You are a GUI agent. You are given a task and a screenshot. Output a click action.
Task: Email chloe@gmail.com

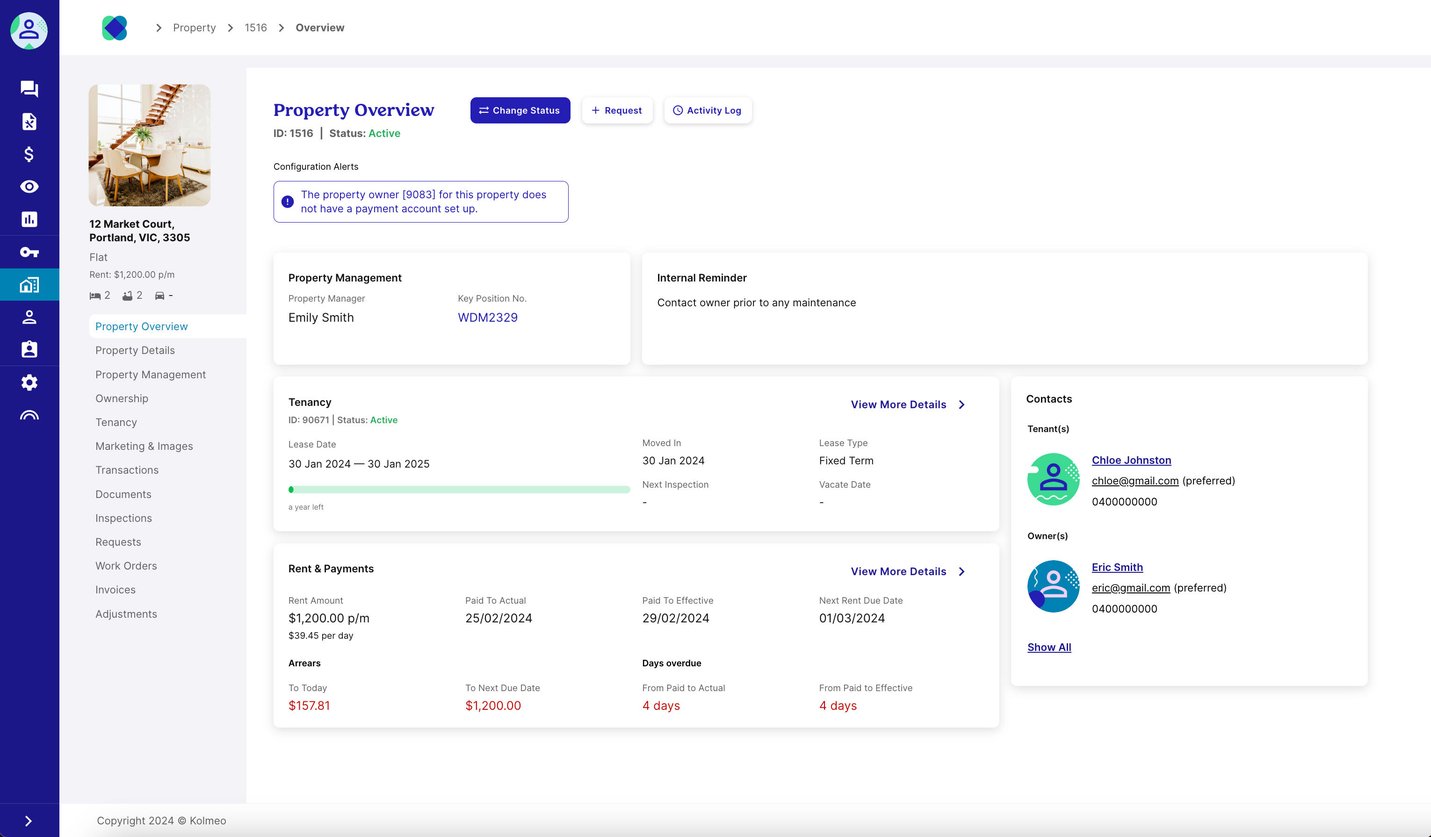tap(1135, 481)
